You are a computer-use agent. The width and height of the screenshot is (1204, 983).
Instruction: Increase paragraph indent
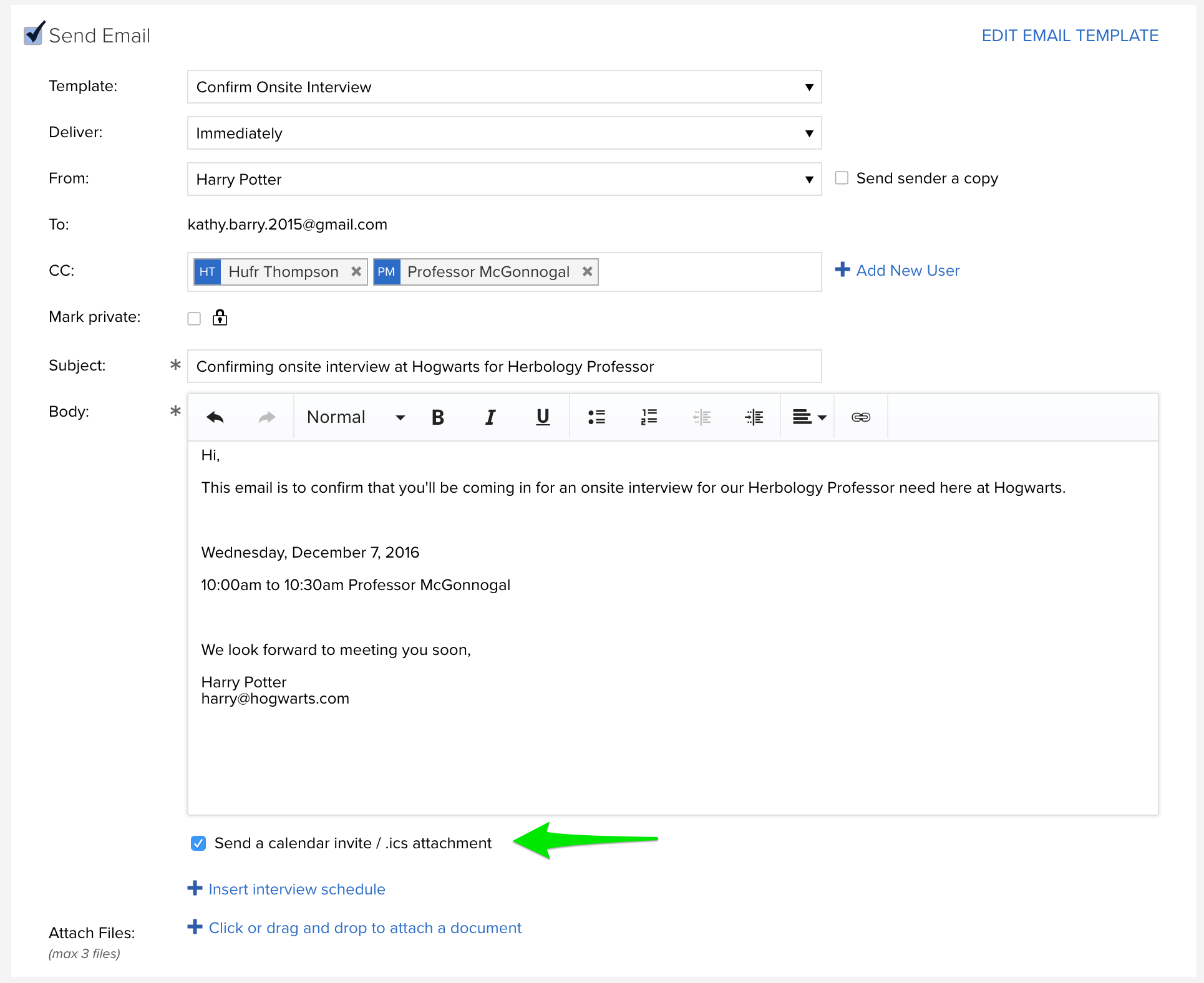pyautogui.click(x=754, y=417)
